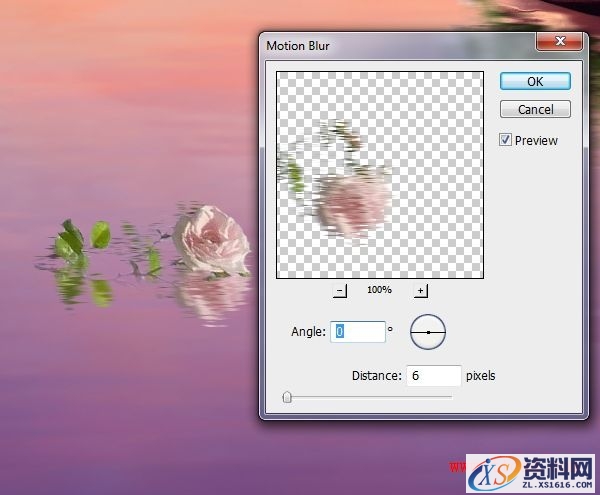Click the OK button in Motion Blur
This screenshot has height=495, width=600.
point(535,81)
